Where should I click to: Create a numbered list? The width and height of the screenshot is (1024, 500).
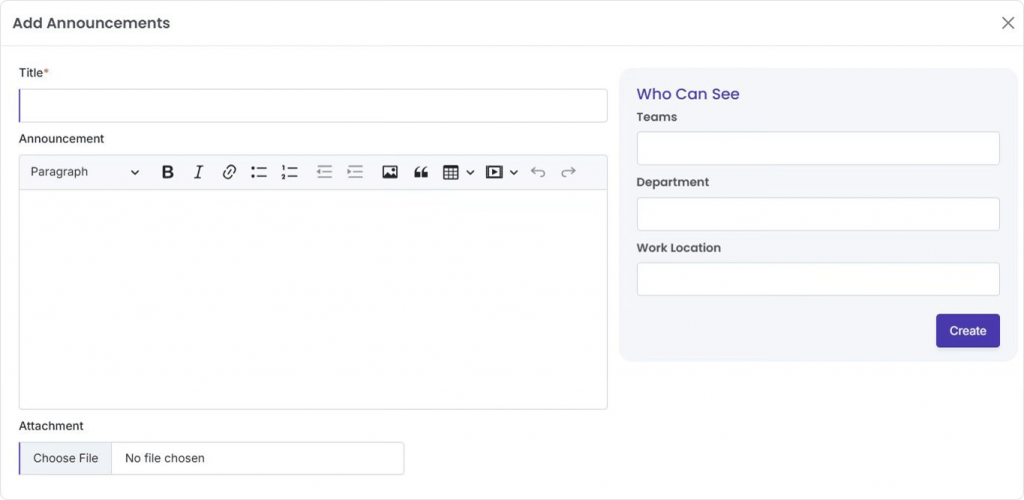(x=290, y=172)
